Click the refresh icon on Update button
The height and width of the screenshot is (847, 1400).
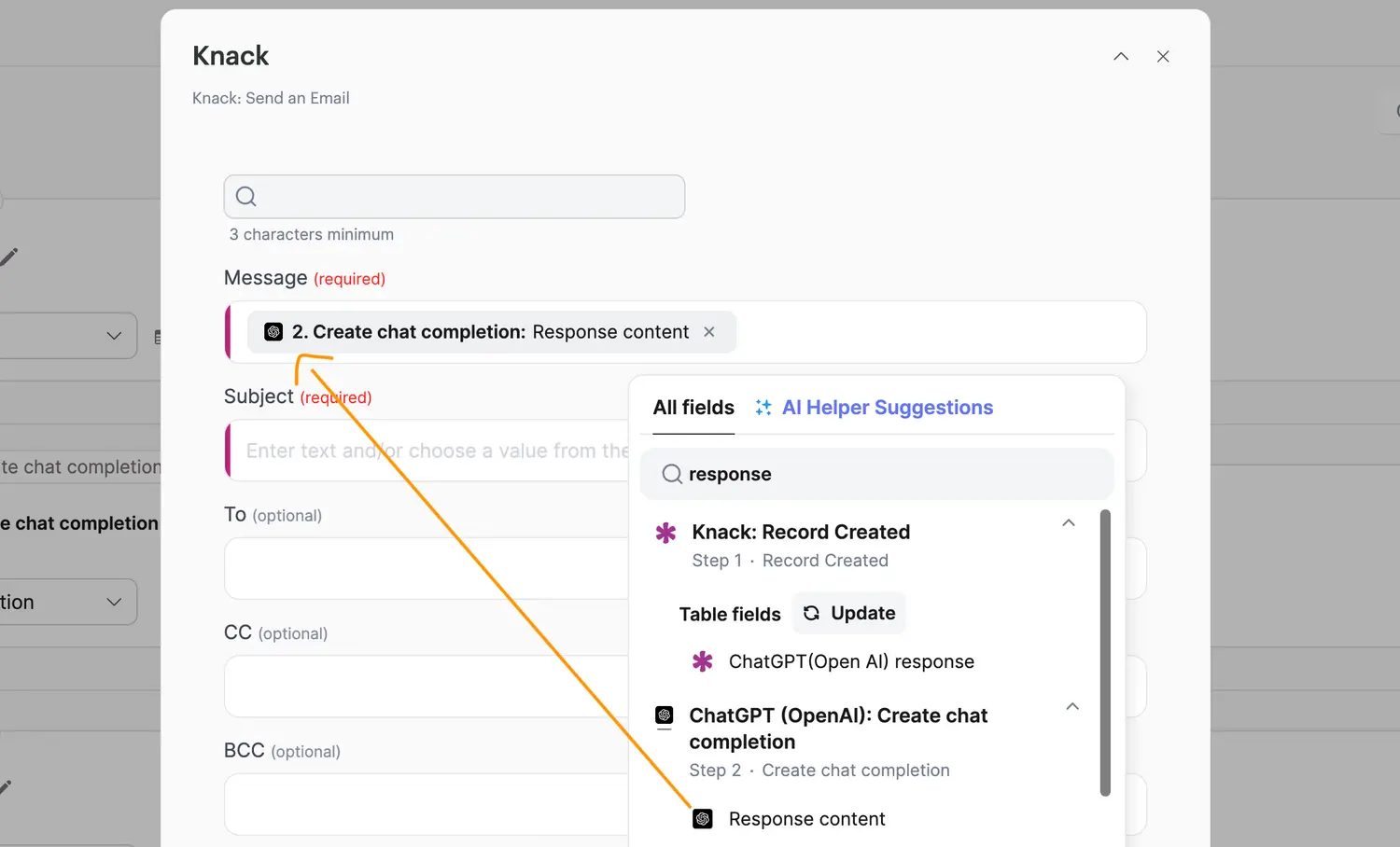tap(812, 613)
